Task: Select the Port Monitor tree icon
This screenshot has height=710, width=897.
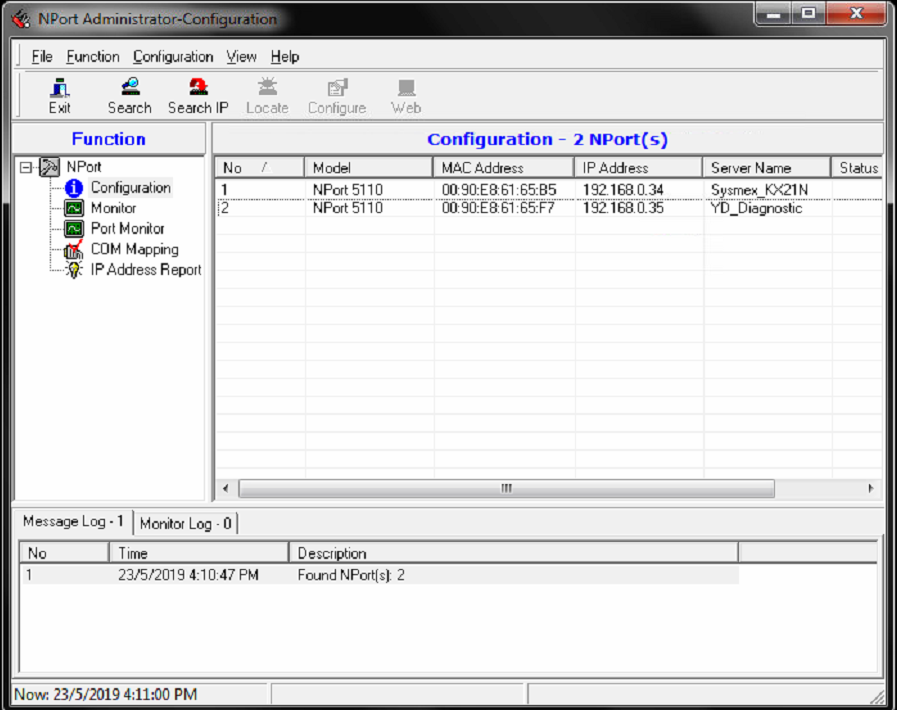Action: click(x=74, y=229)
